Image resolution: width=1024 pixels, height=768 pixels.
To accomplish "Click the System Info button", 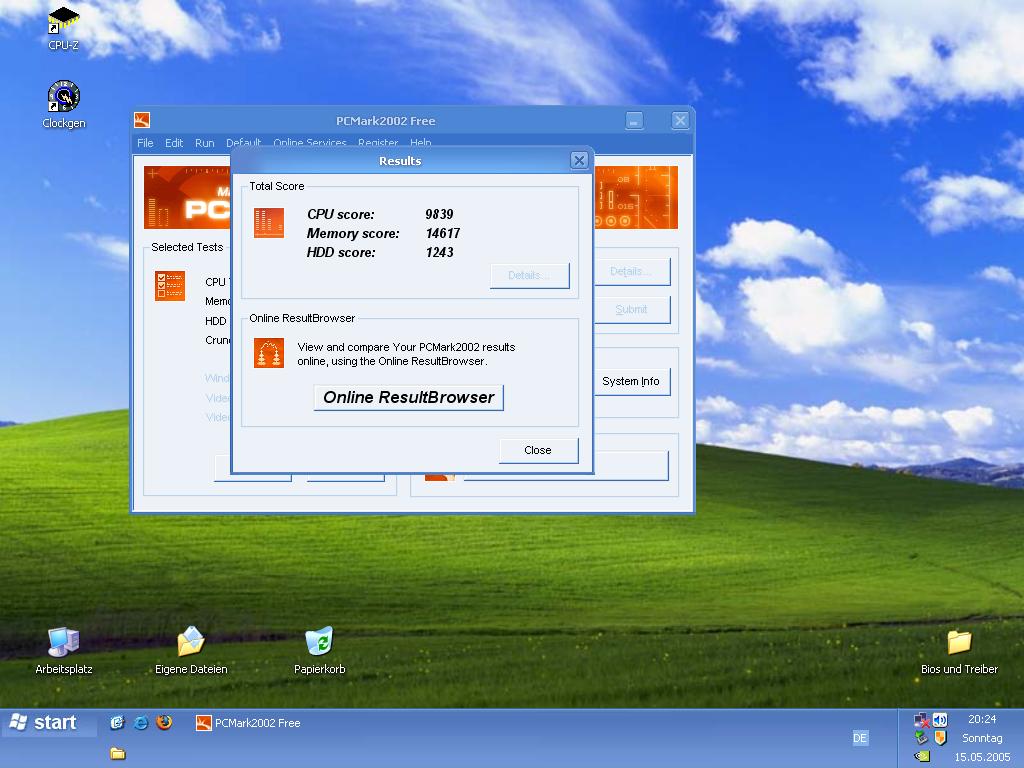I will (631, 381).
